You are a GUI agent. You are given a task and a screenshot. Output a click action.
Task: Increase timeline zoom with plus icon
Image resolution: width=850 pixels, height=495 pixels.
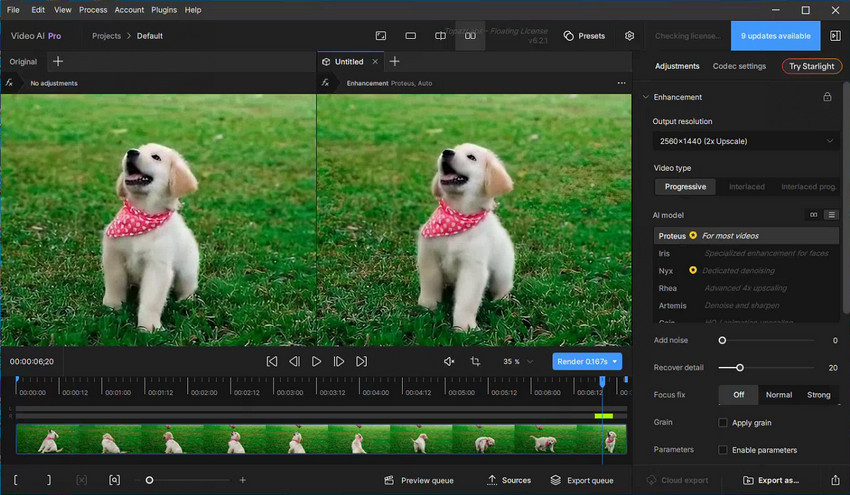coord(243,480)
